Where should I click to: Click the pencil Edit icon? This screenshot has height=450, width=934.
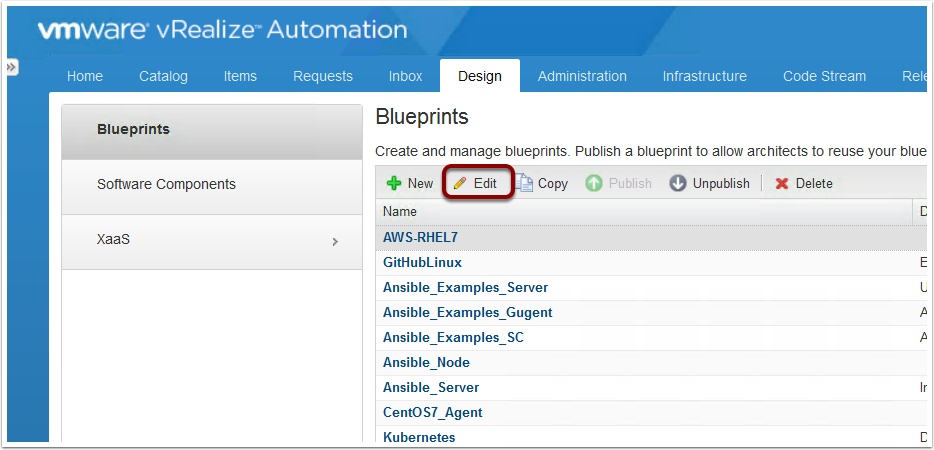460,183
